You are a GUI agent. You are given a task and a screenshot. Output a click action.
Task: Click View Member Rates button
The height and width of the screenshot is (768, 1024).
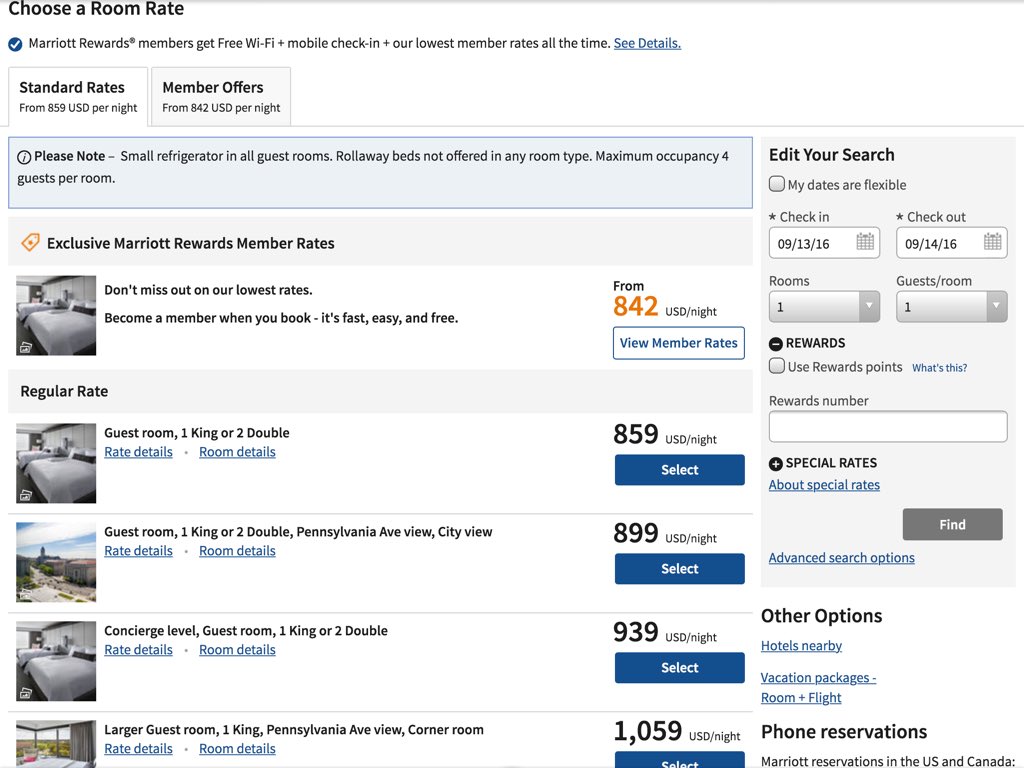pos(679,343)
